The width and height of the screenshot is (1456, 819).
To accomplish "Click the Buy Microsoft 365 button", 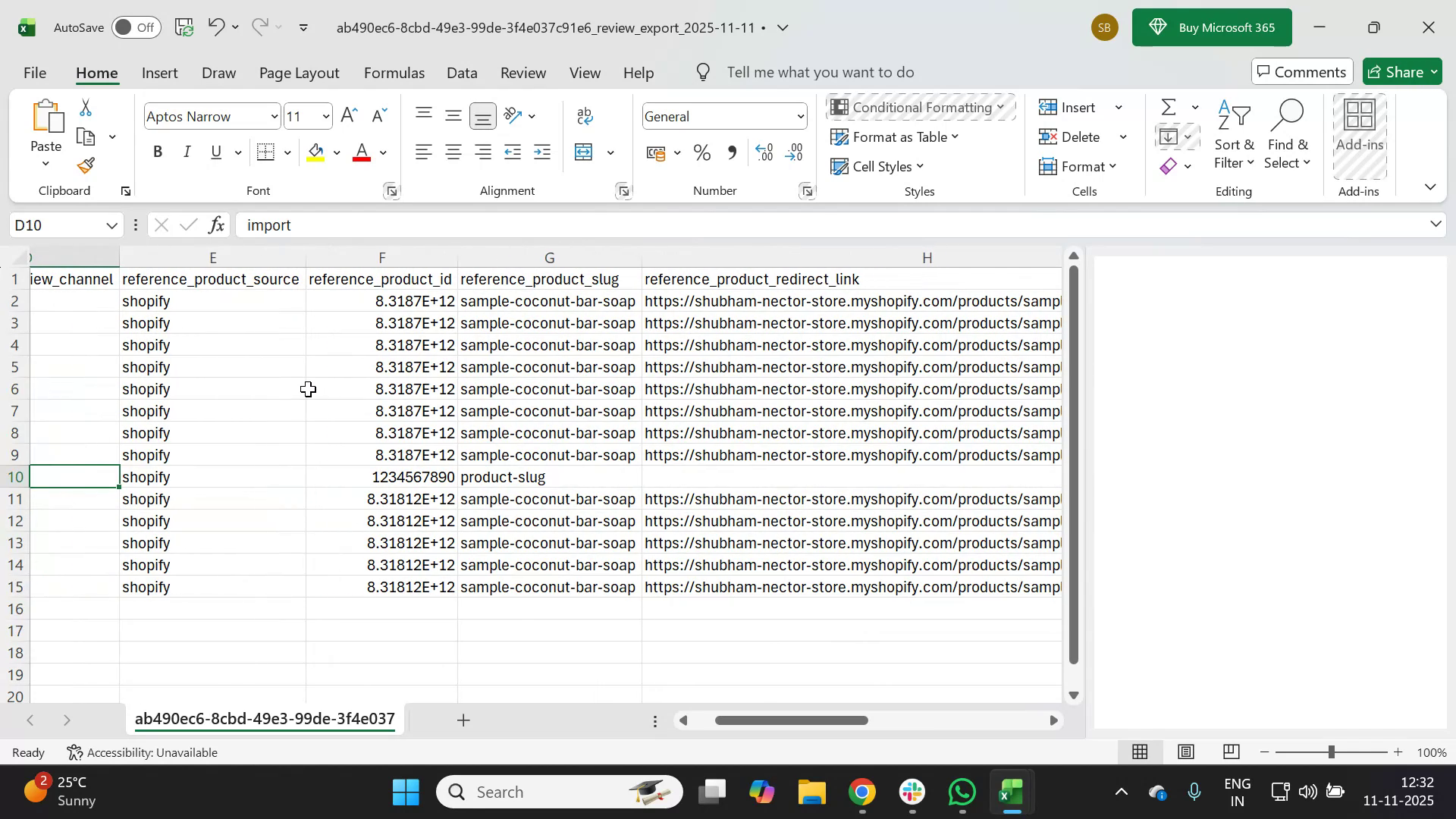I will click(x=1212, y=27).
